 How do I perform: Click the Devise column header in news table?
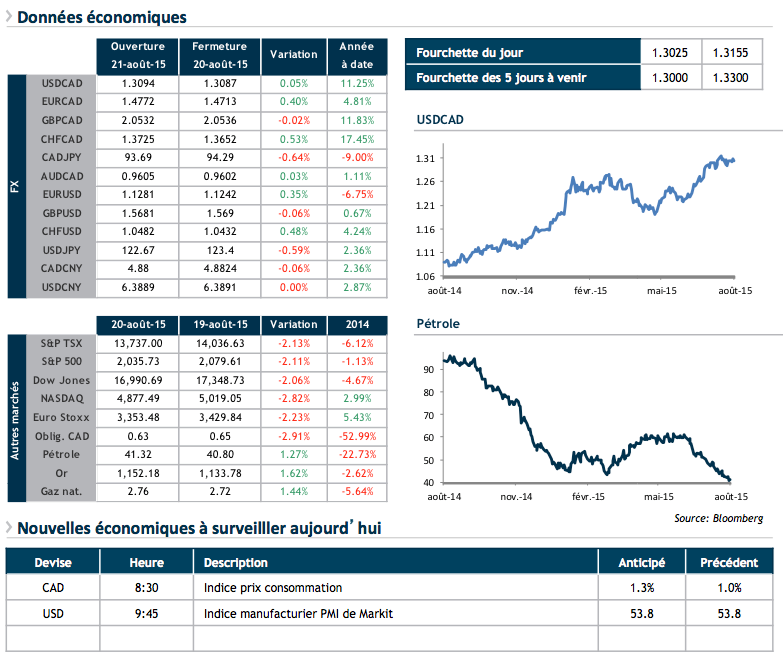click(53, 563)
